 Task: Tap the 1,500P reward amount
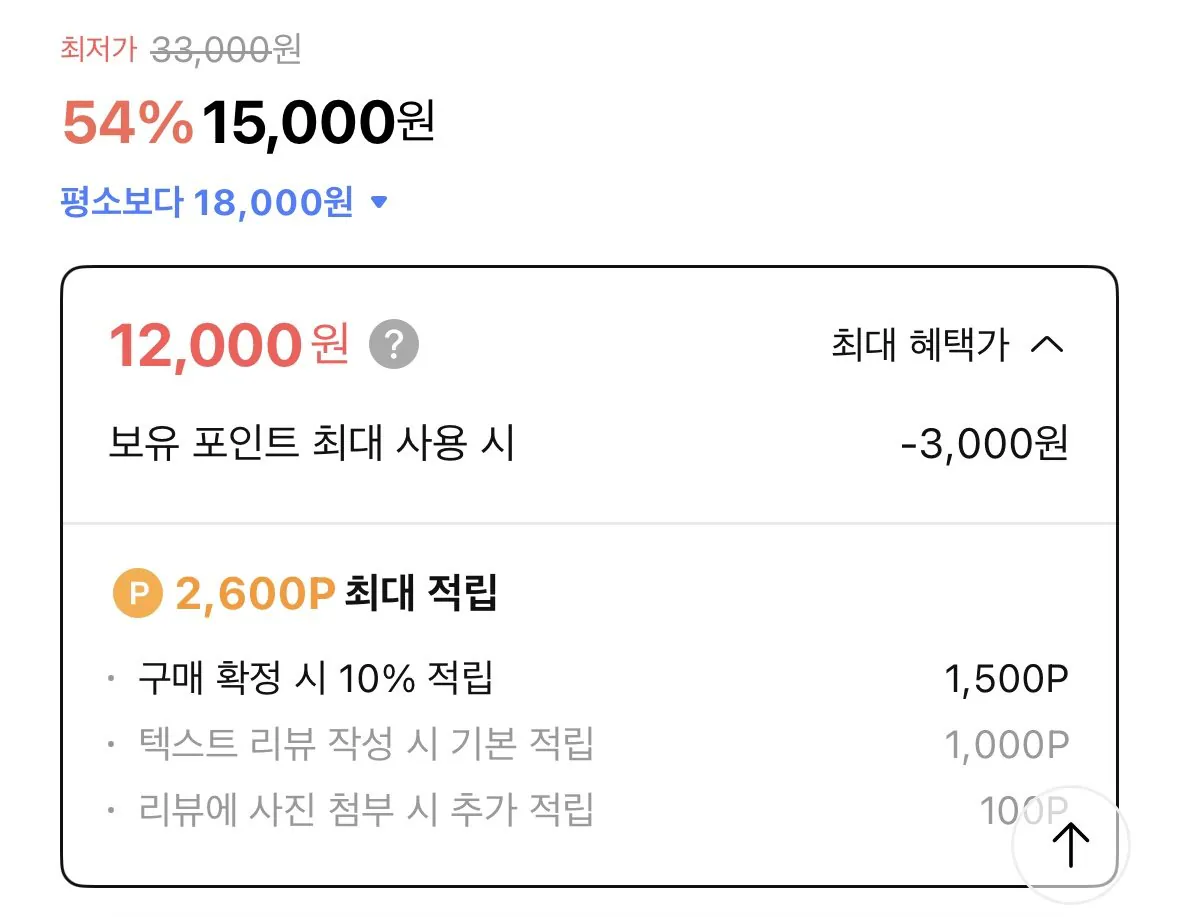pyautogui.click(x=1006, y=680)
